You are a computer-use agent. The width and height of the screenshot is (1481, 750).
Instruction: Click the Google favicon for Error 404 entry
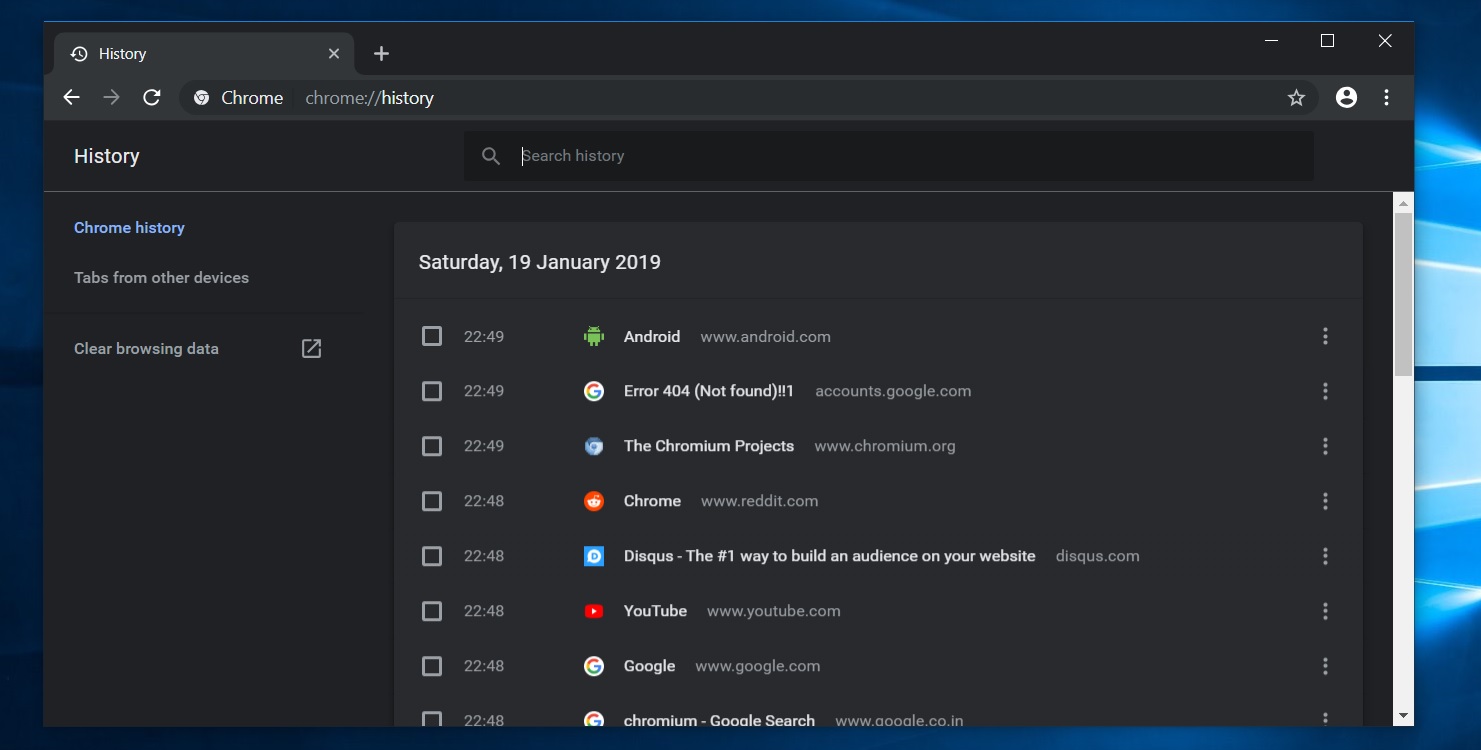[594, 391]
